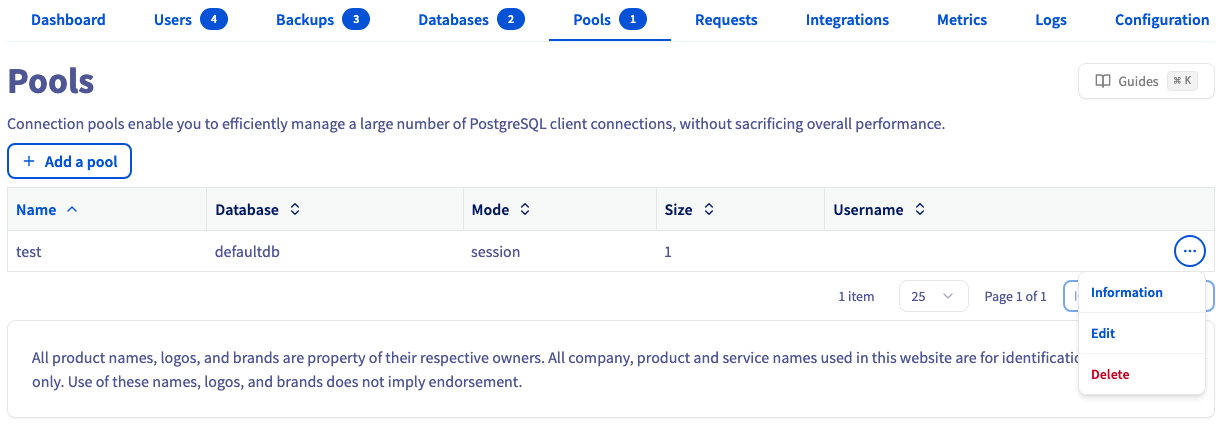Click the plus icon on Add a pool
This screenshot has height=426, width=1224.
point(29,161)
